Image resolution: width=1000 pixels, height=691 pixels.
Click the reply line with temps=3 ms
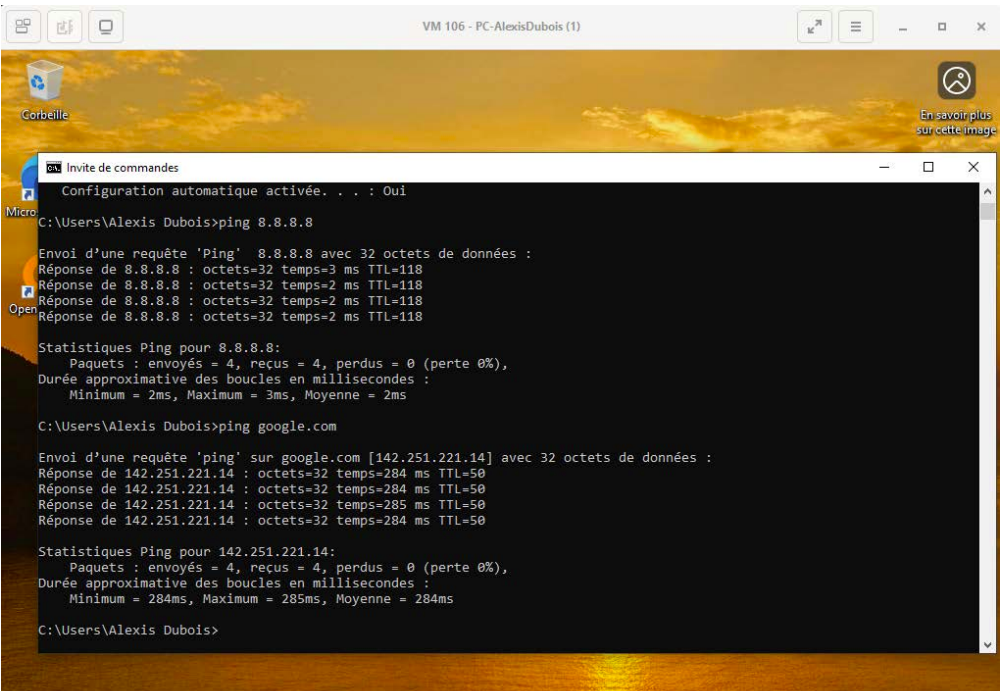coord(230,269)
